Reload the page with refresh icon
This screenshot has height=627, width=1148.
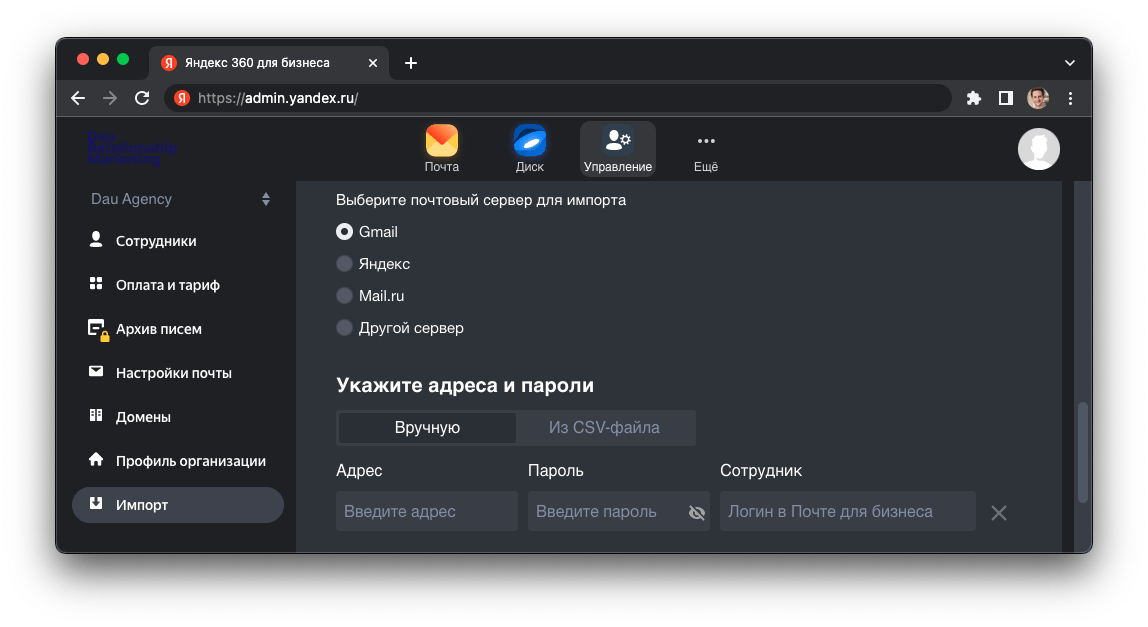tap(142, 98)
